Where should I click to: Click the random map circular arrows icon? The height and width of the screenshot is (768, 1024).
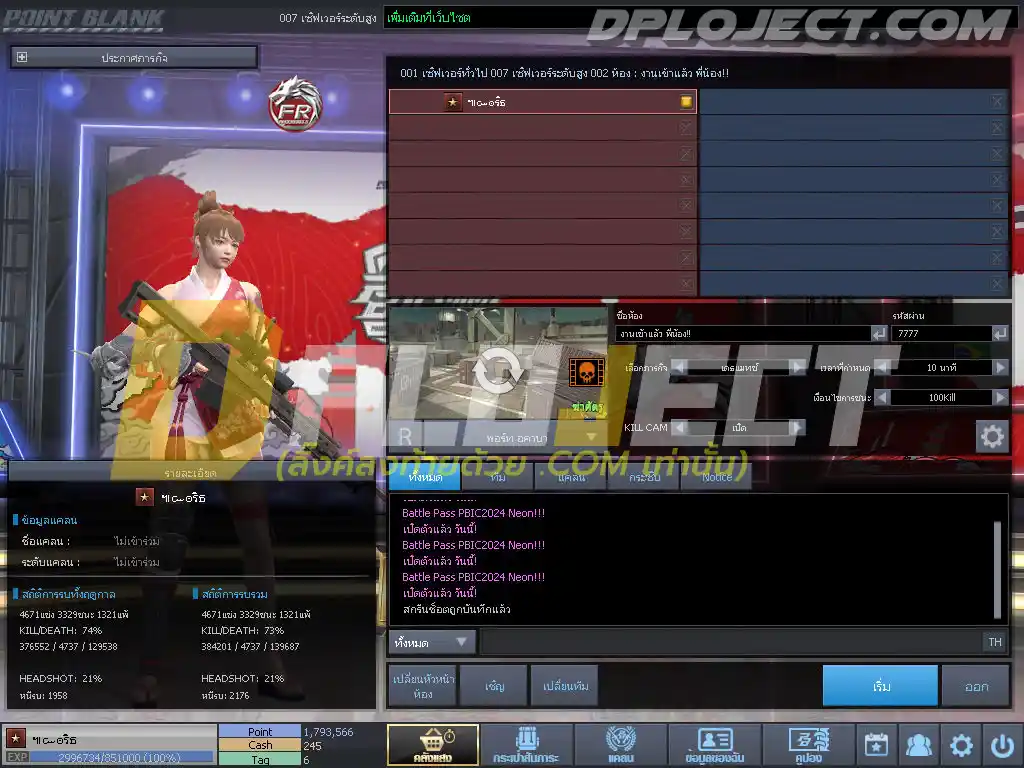[498, 370]
